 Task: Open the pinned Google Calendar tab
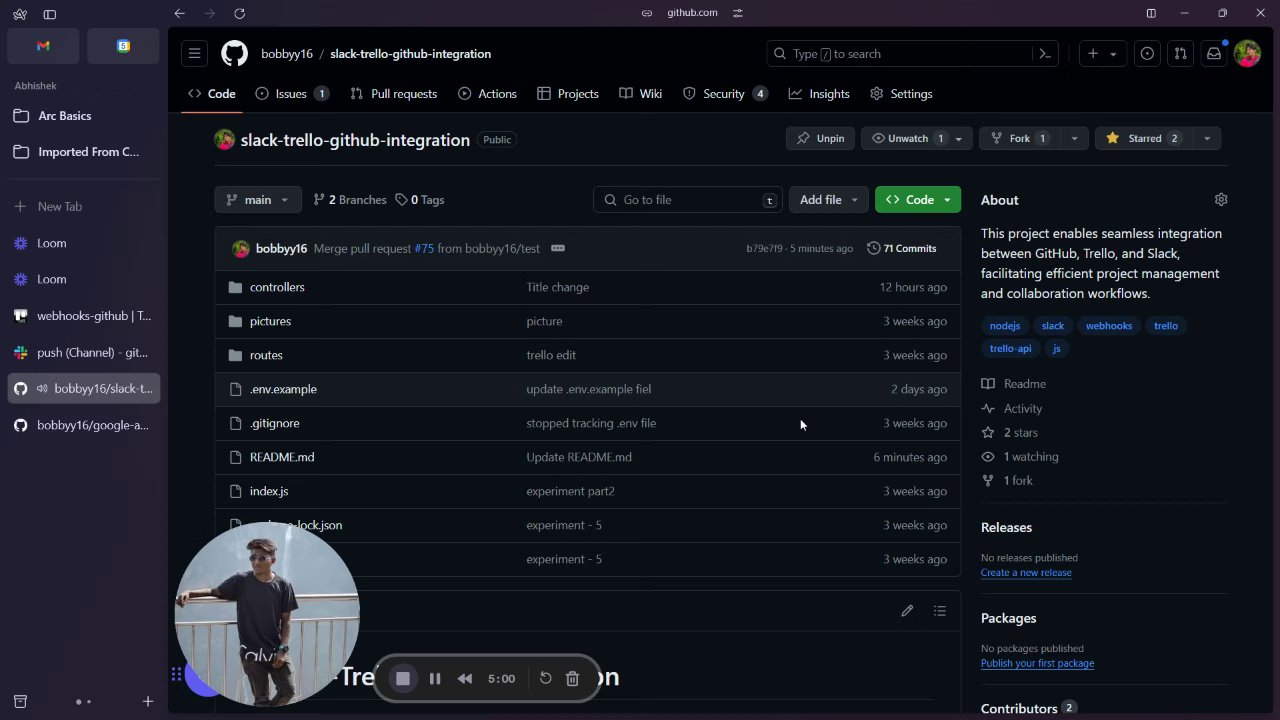[x=123, y=46]
